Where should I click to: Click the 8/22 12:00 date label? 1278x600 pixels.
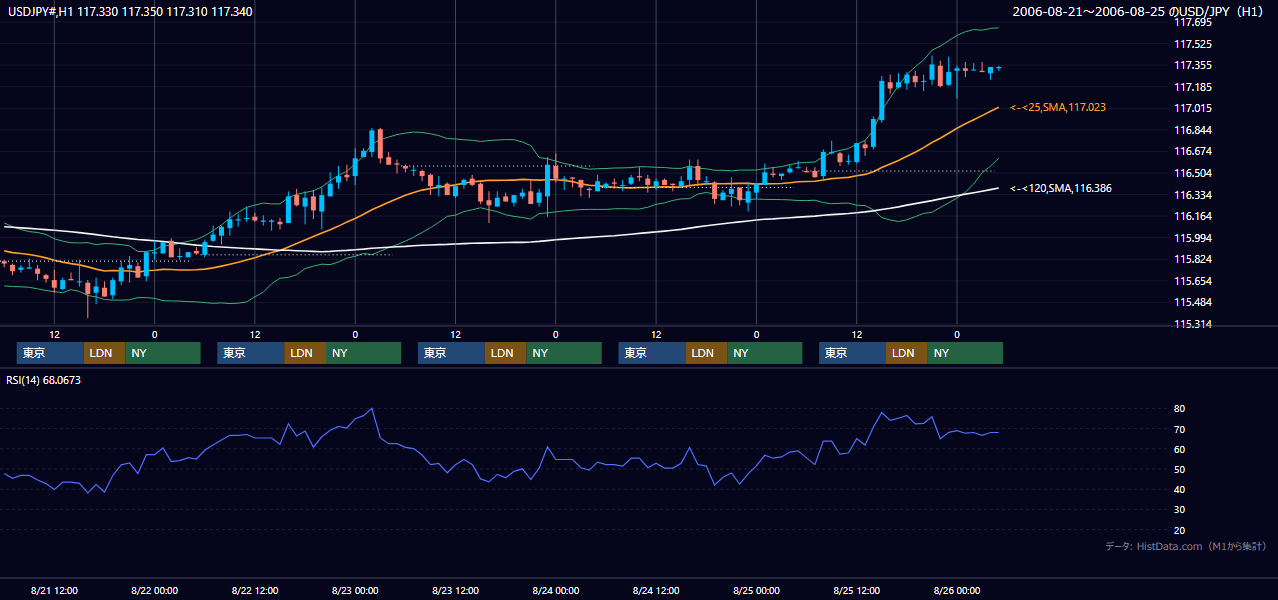click(255, 590)
